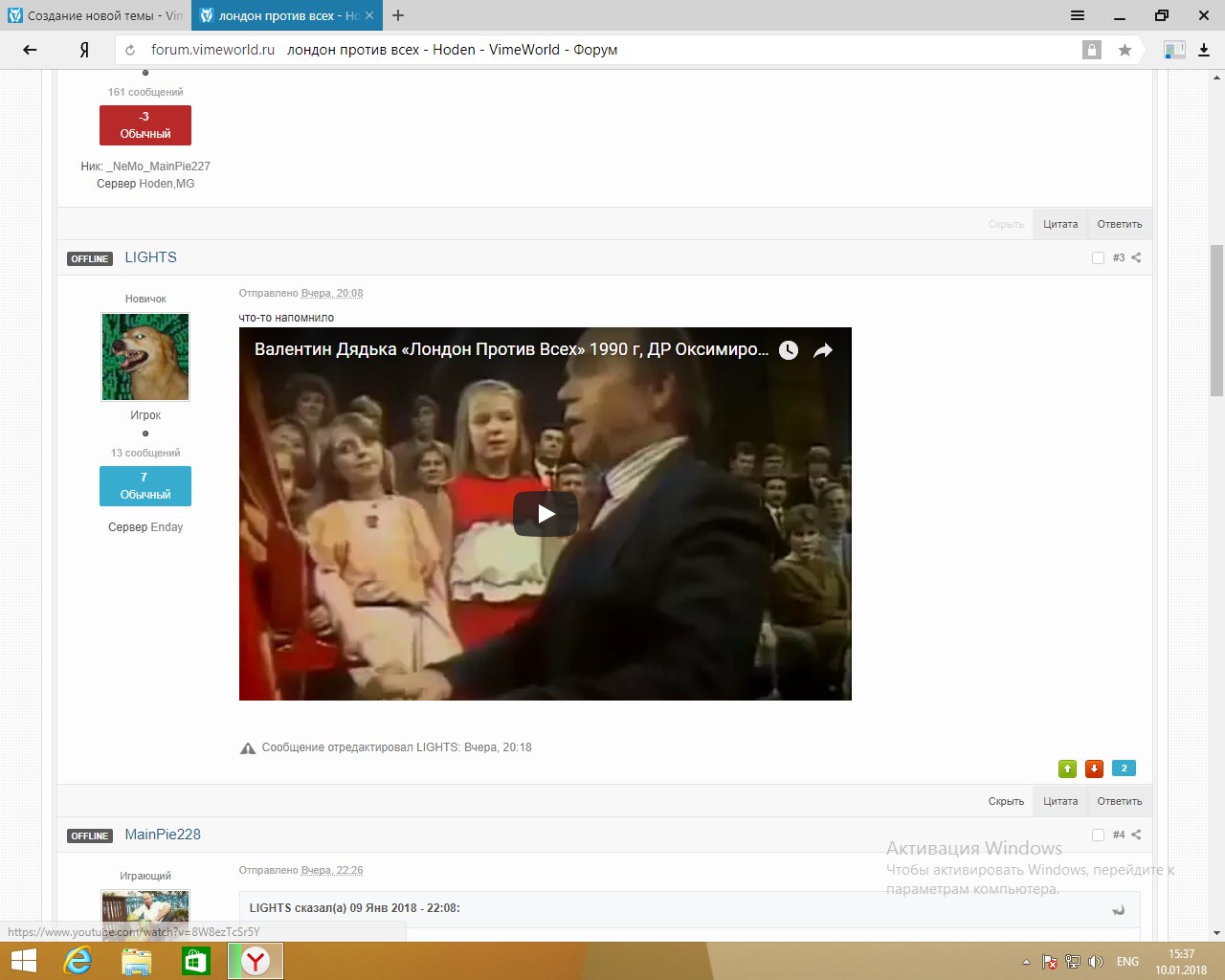Play the embedded YouTube video
Viewport: 1225px width, 980px height.
[x=546, y=514]
